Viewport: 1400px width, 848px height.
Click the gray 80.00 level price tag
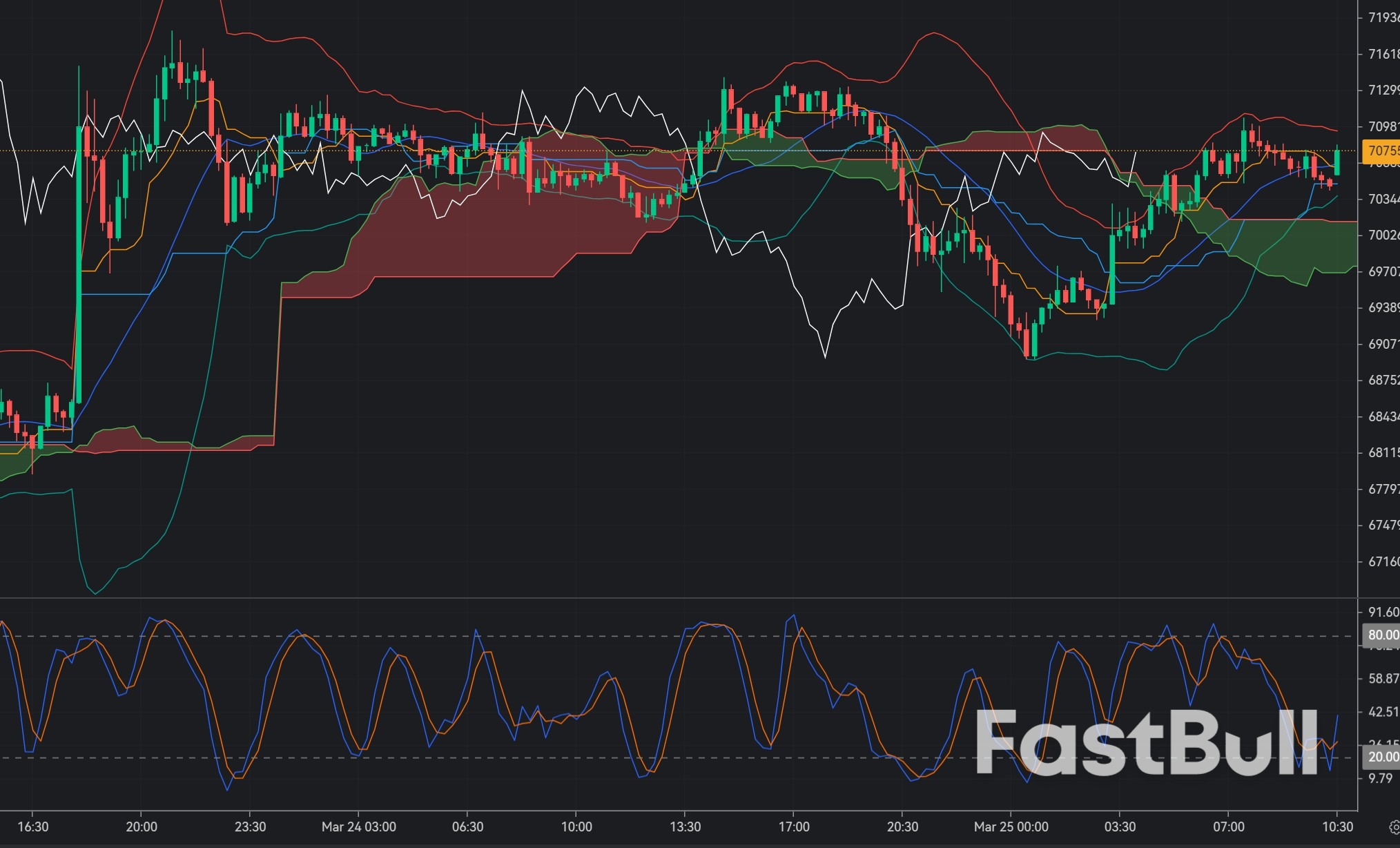(x=1381, y=634)
